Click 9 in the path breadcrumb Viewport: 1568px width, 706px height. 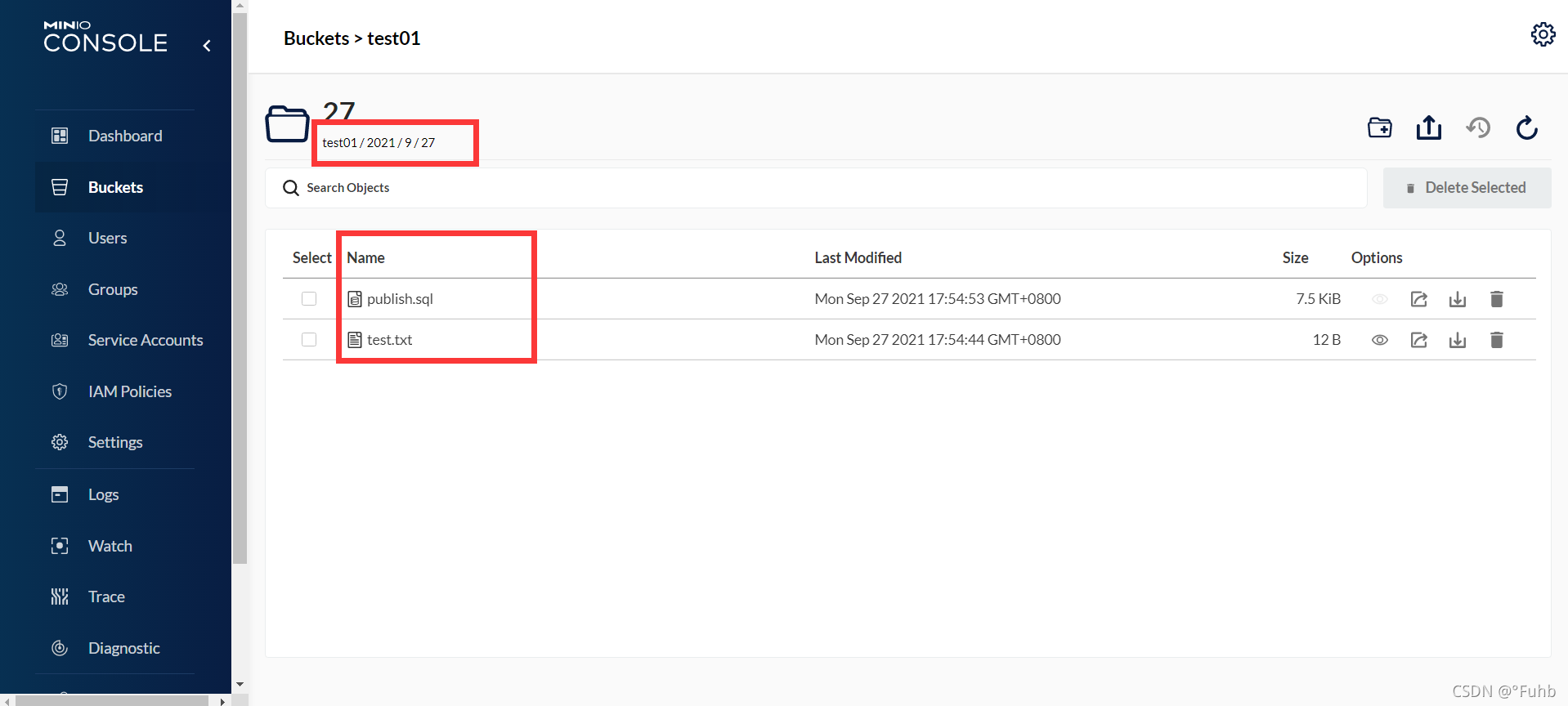coord(408,142)
